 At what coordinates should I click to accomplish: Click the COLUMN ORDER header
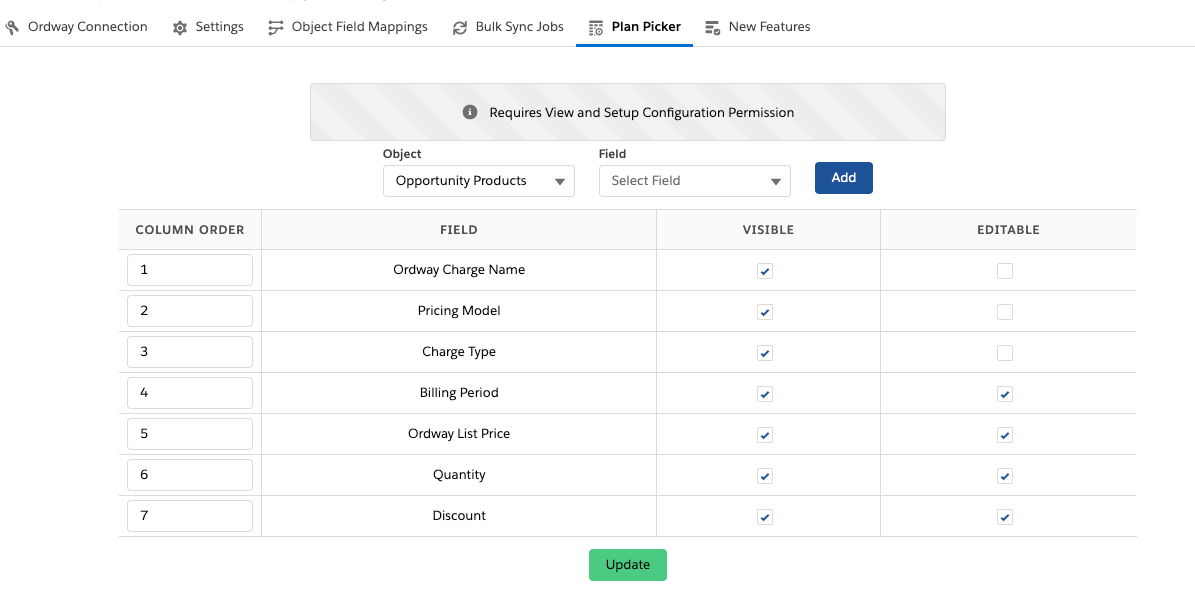pos(190,229)
